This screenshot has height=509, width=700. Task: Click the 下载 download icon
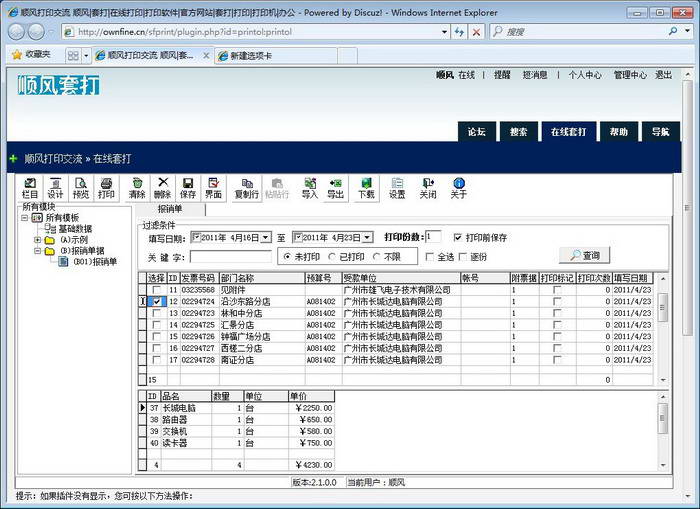pos(366,188)
